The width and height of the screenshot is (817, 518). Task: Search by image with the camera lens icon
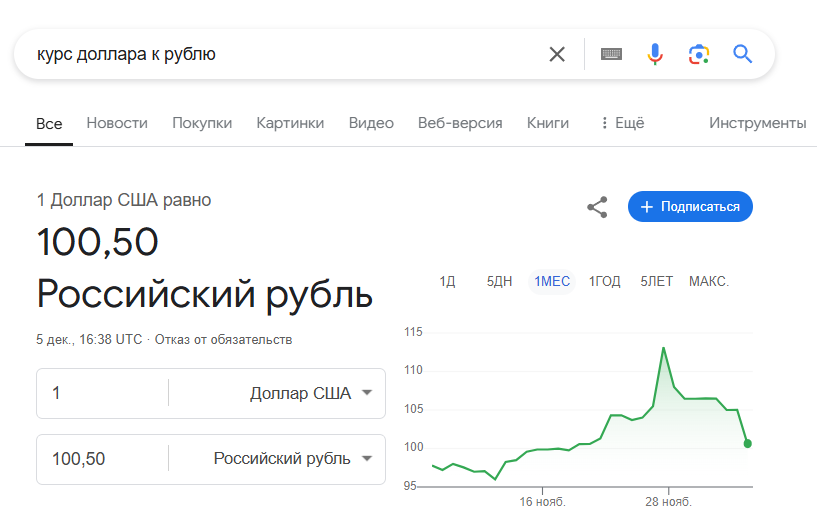(x=699, y=54)
